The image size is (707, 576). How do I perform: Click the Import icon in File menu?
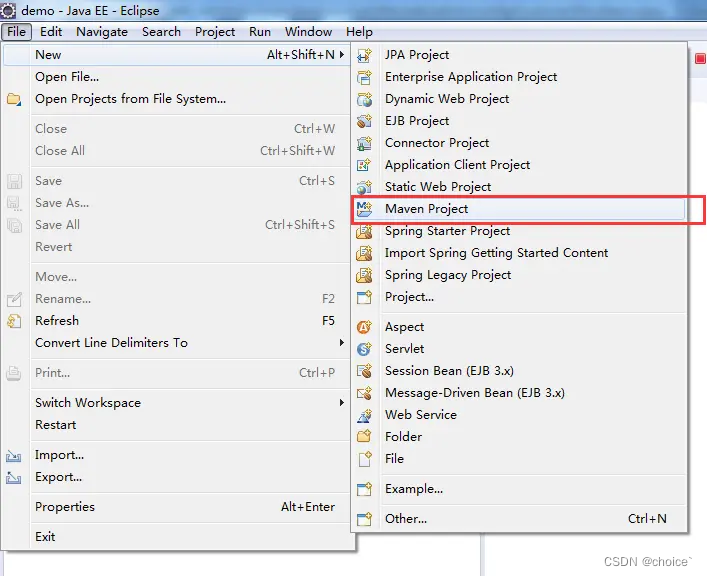point(14,456)
